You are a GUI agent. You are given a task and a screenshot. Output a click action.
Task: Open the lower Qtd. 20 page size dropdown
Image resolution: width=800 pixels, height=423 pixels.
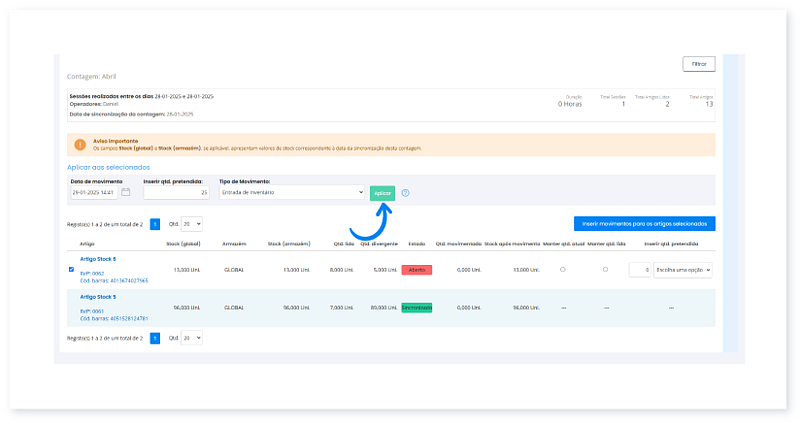[x=192, y=338]
